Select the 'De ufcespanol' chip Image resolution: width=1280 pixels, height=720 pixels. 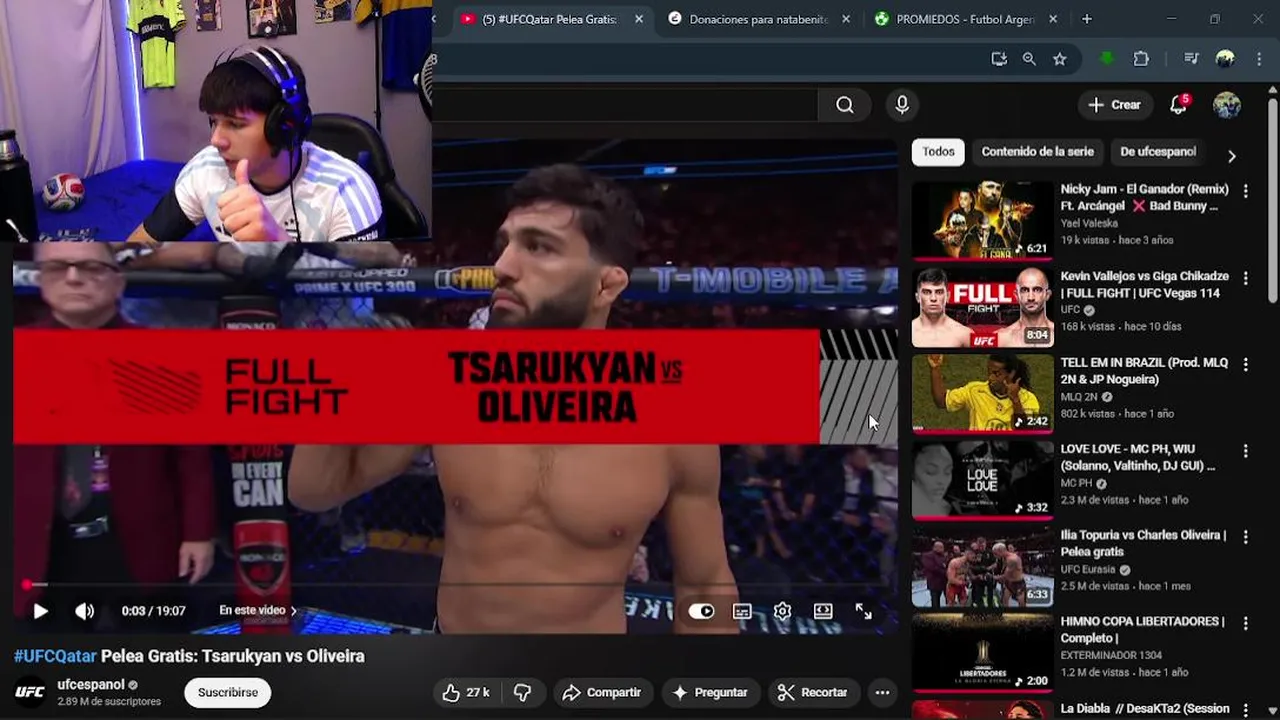pos(1158,152)
